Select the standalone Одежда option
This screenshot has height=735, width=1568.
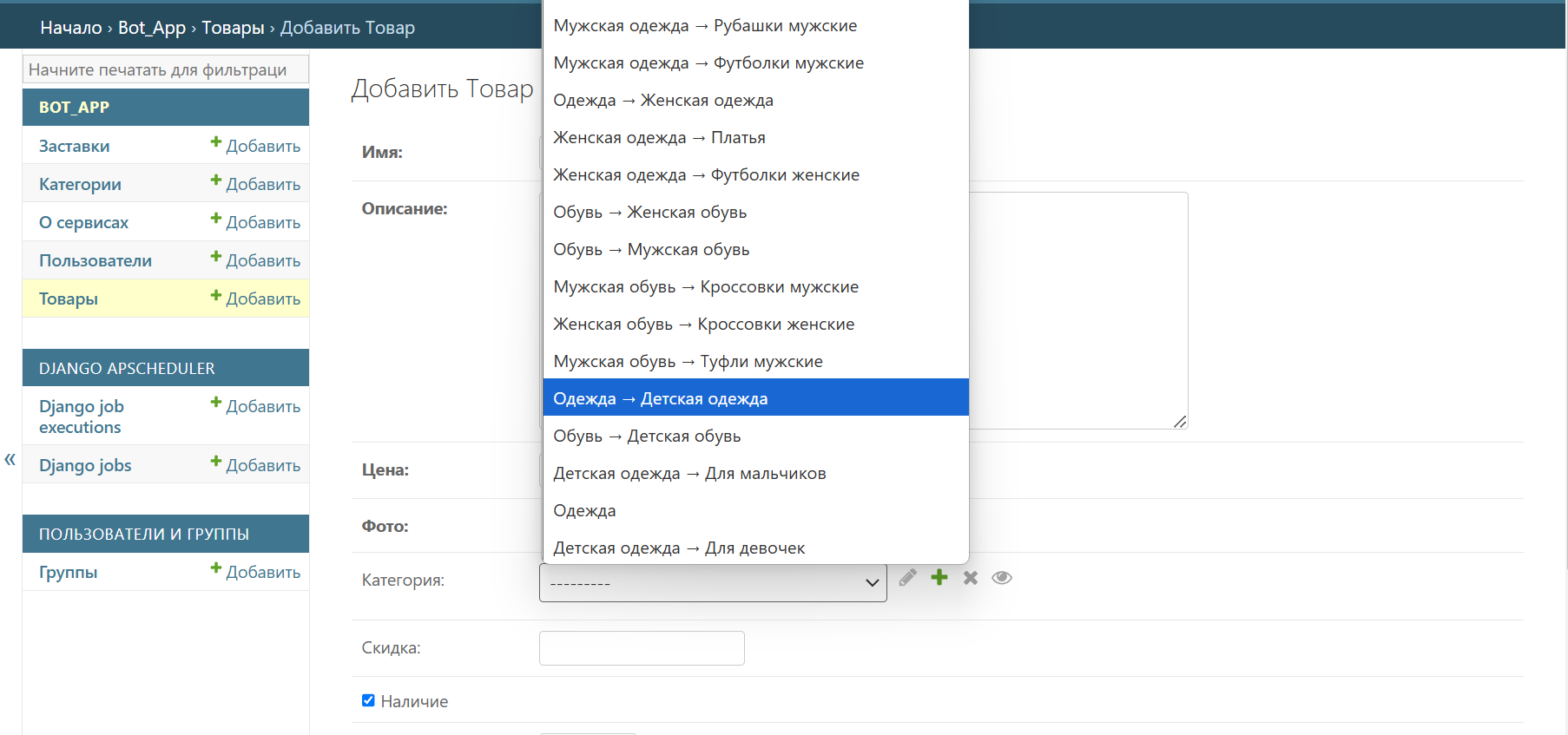point(755,511)
